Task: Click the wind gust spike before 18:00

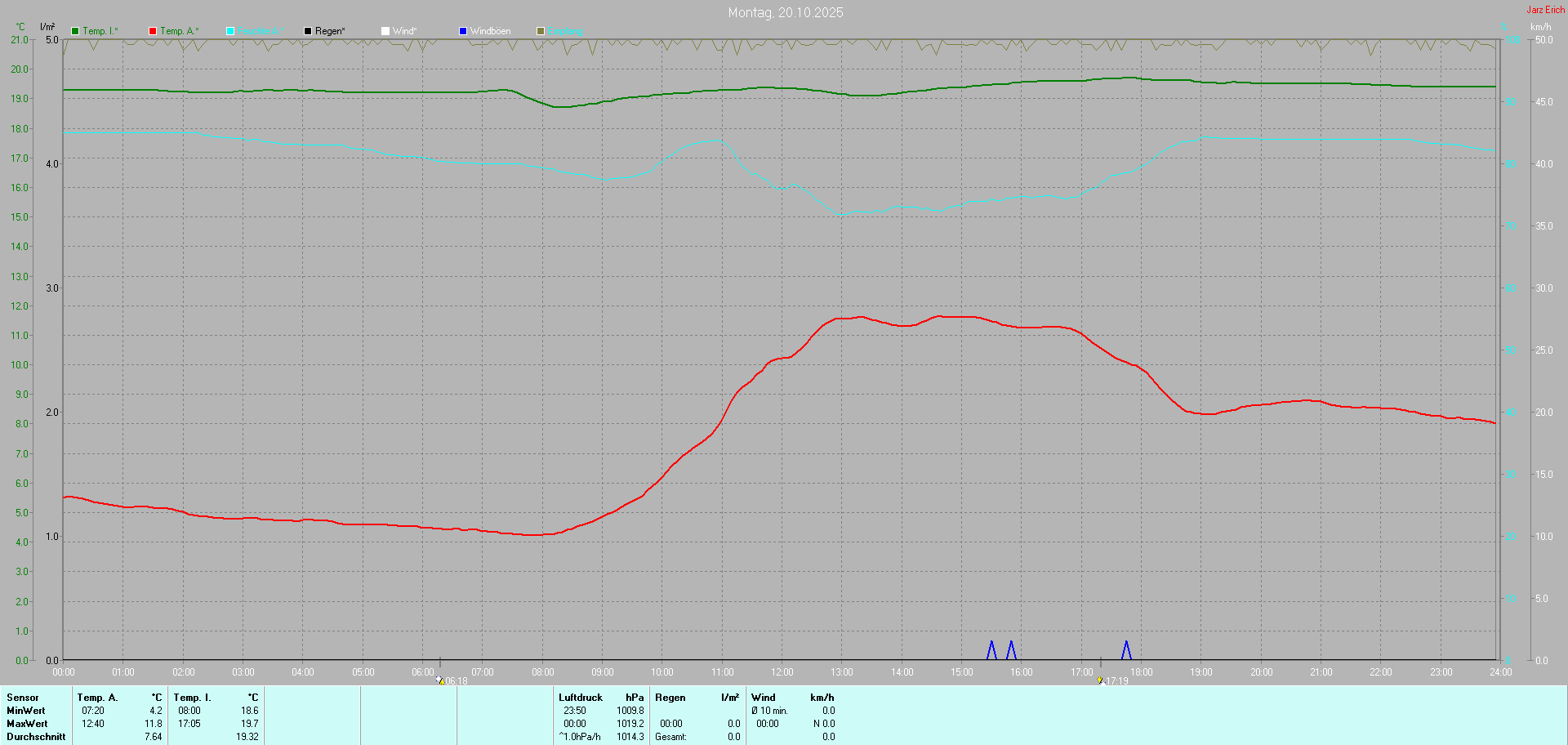Action: coord(1126,650)
